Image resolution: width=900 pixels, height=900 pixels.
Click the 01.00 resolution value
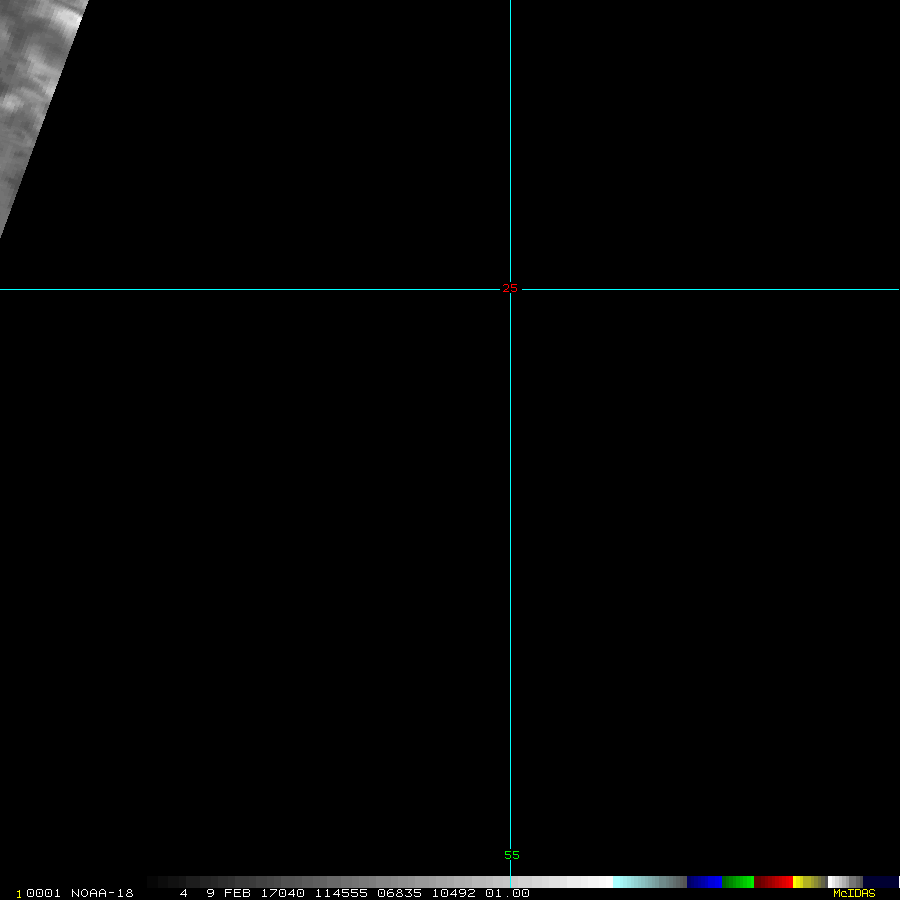pos(507,893)
